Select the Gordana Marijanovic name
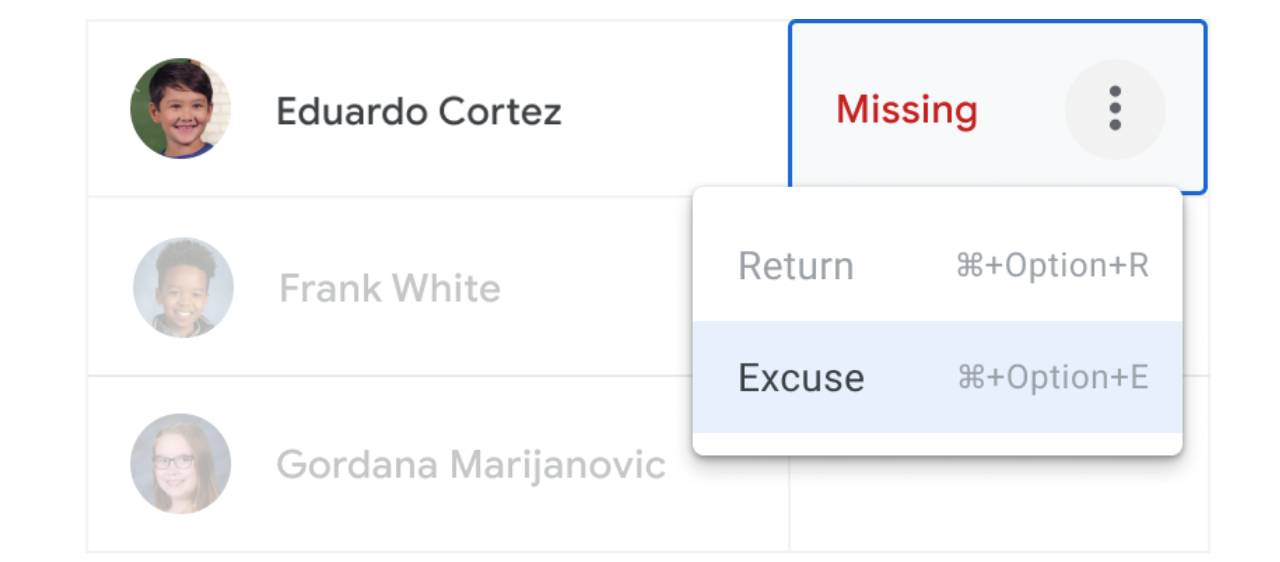The width and height of the screenshot is (1280, 562). pos(471,465)
